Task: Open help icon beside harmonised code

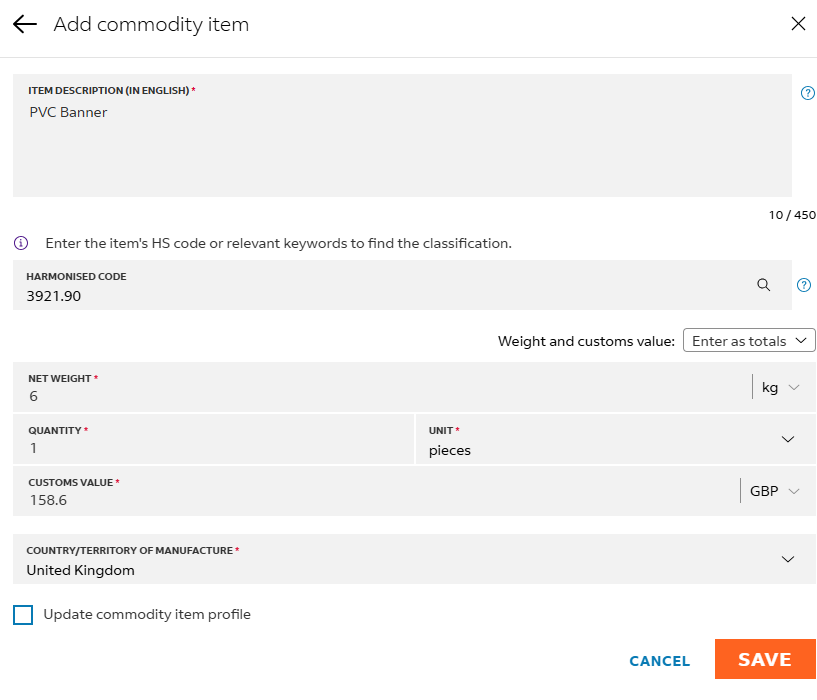Action: point(804,285)
